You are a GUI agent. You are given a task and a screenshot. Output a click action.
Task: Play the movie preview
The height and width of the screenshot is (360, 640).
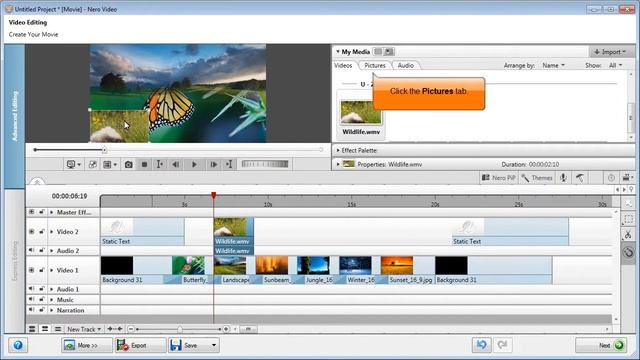tap(194, 164)
